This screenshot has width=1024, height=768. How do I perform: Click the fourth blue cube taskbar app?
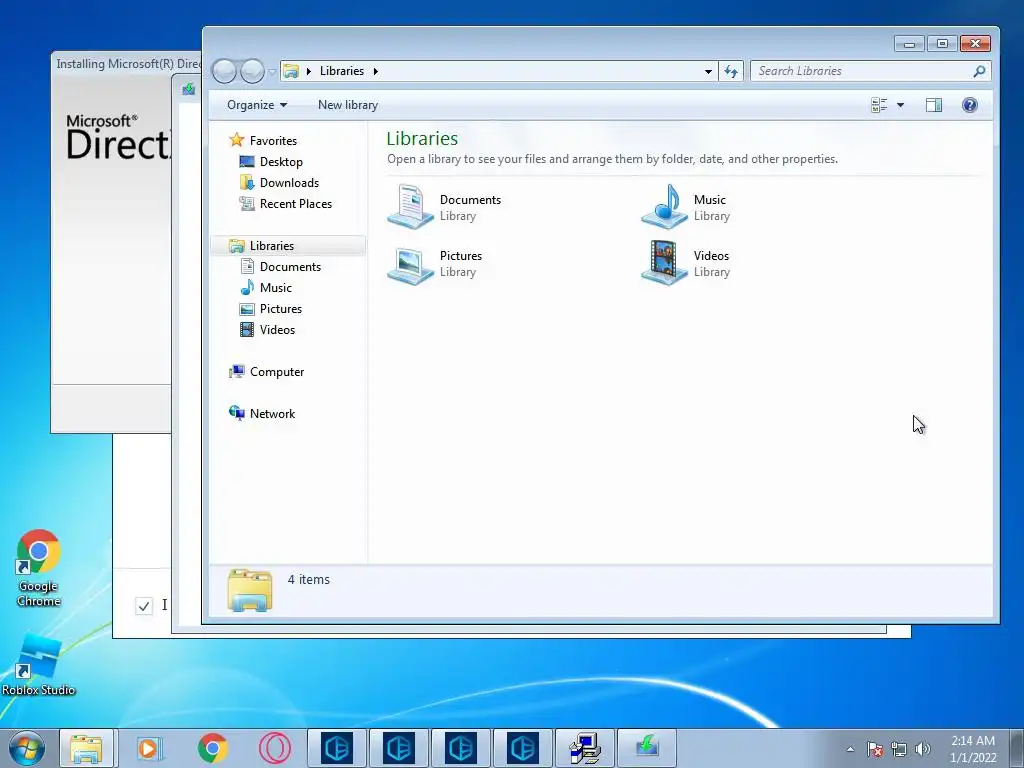(x=522, y=748)
